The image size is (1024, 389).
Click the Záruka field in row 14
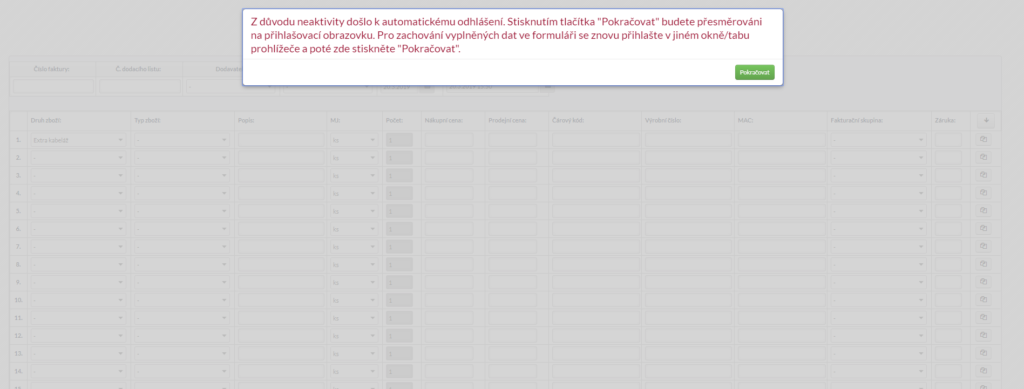948,371
